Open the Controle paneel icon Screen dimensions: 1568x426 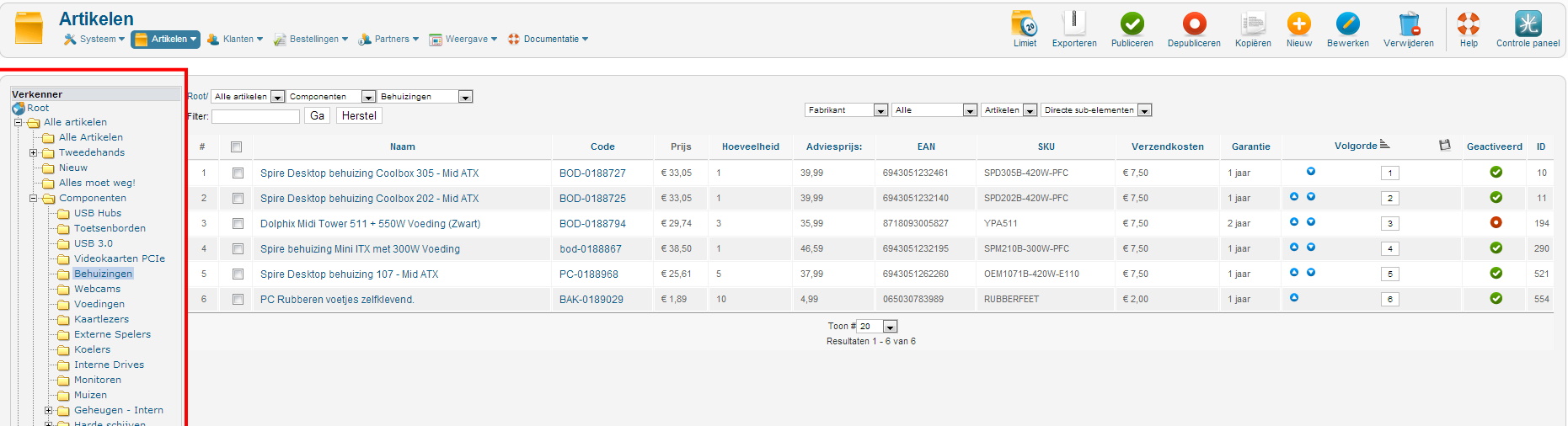click(1528, 24)
